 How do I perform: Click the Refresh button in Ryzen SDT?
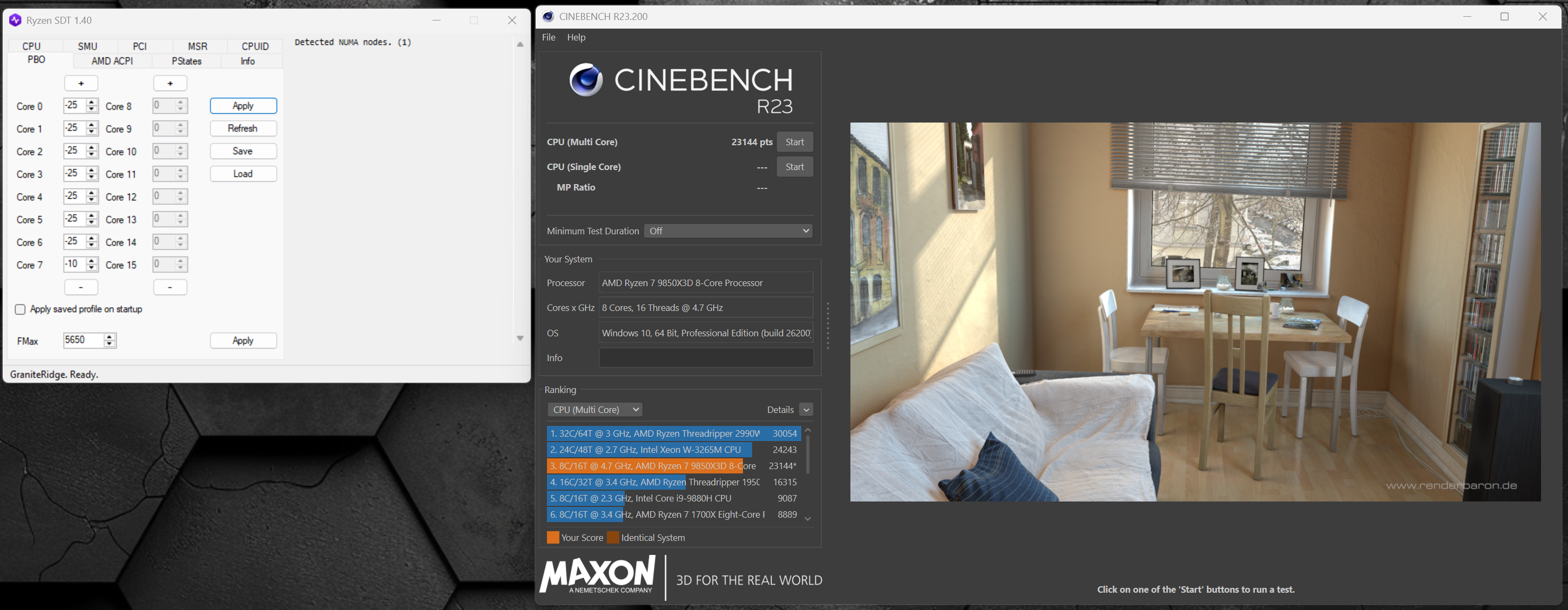click(x=243, y=128)
